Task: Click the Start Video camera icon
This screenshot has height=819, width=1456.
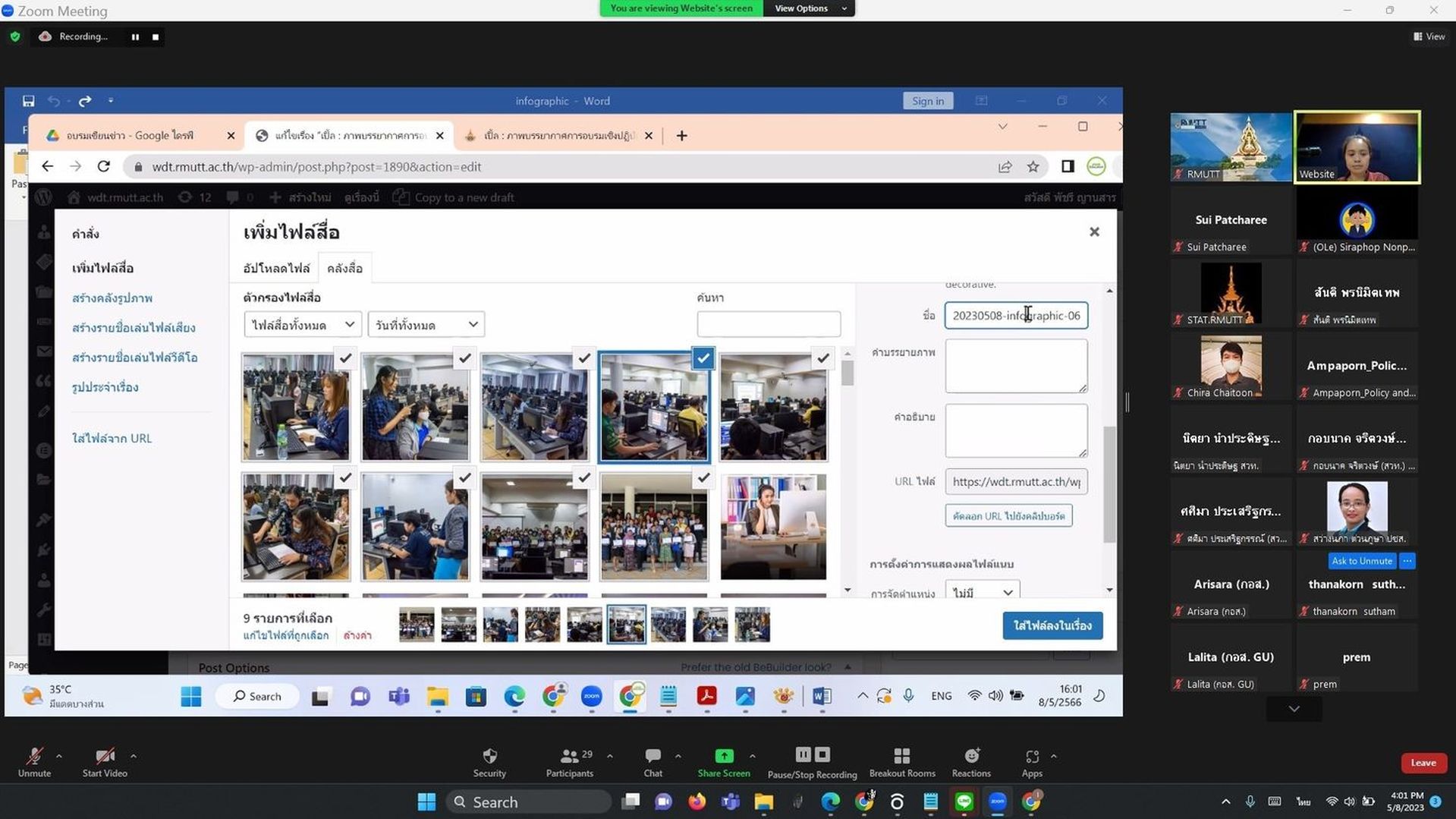Action: tap(105, 756)
